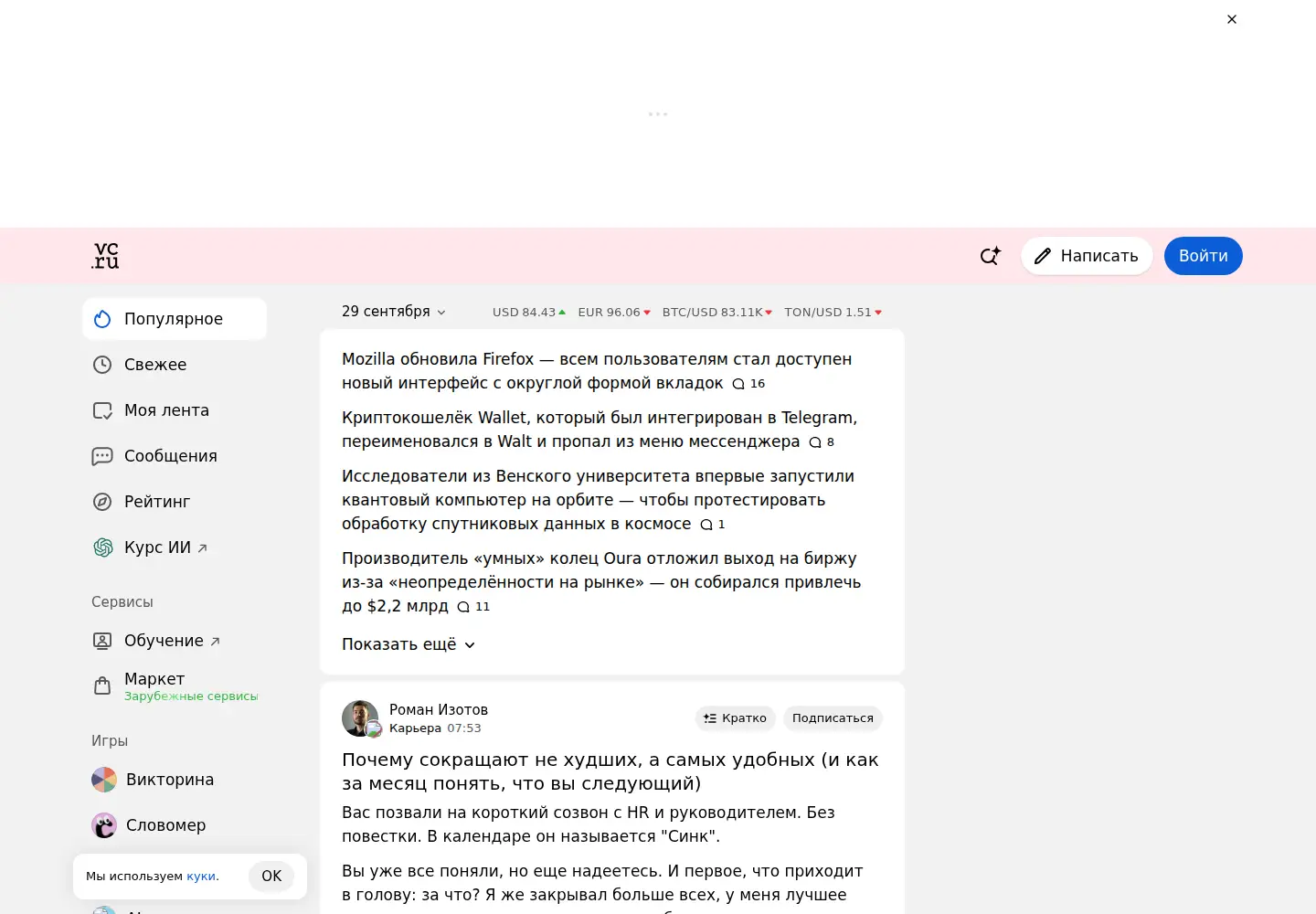Open the AI search icon
1316x914 pixels.
click(x=991, y=256)
